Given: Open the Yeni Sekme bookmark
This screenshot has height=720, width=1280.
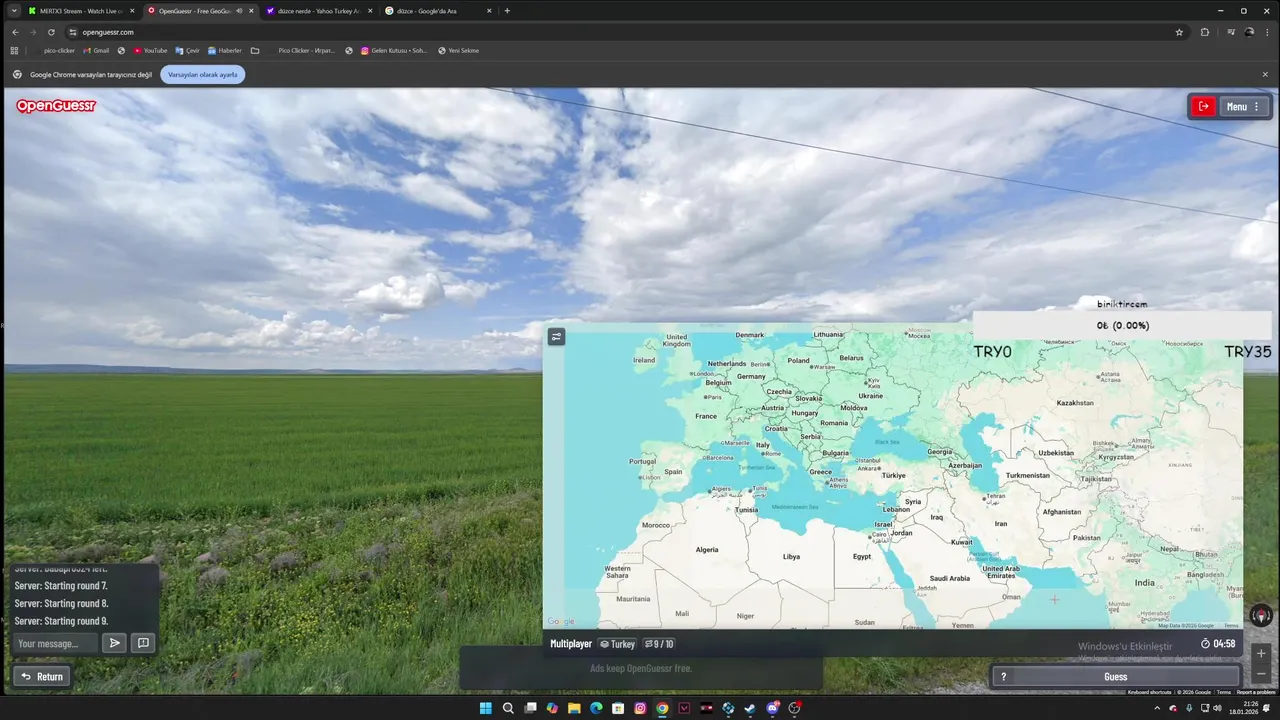Looking at the screenshot, I should click(x=458, y=50).
